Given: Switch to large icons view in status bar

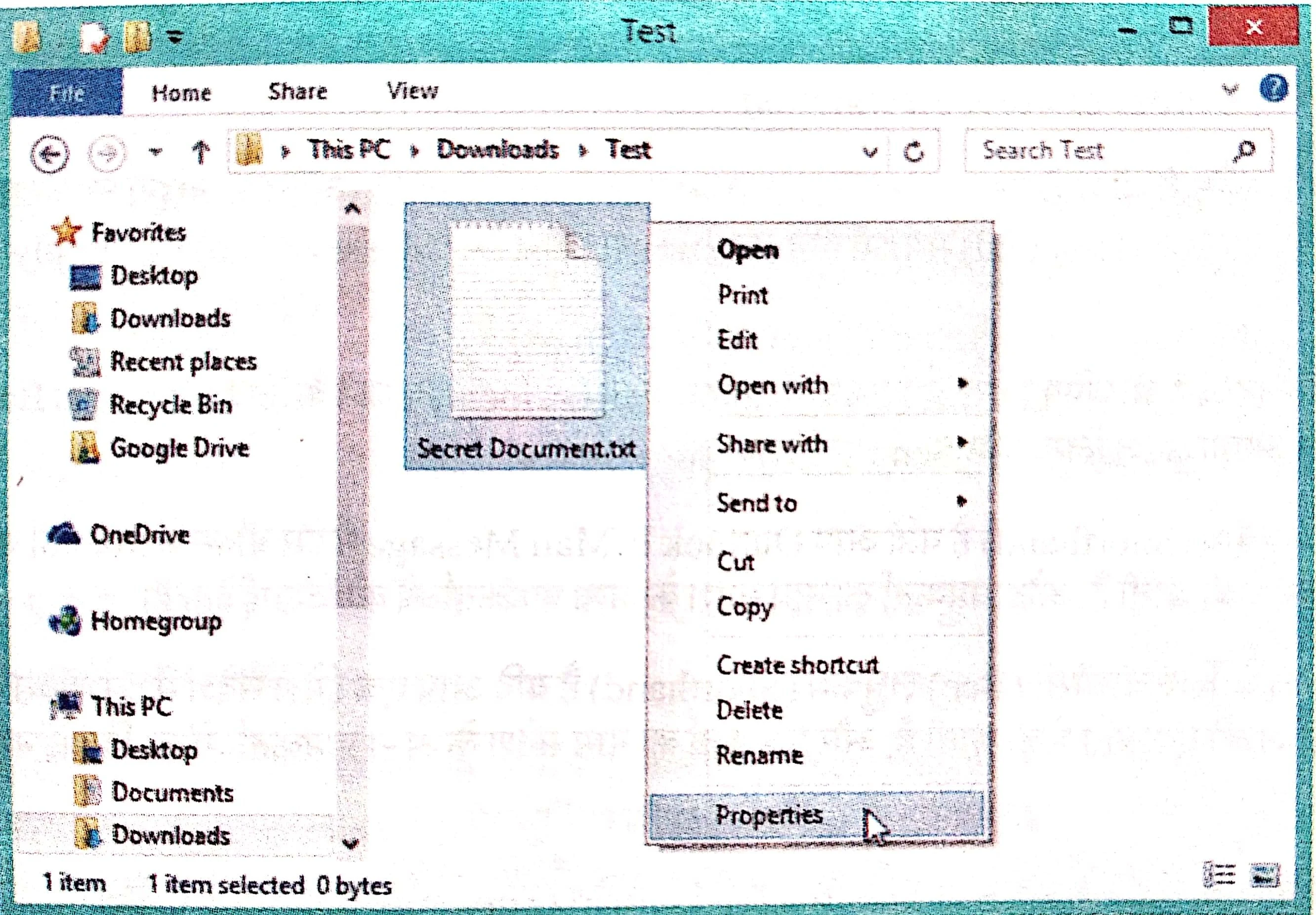Looking at the screenshot, I should pyautogui.click(x=1265, y=876).
